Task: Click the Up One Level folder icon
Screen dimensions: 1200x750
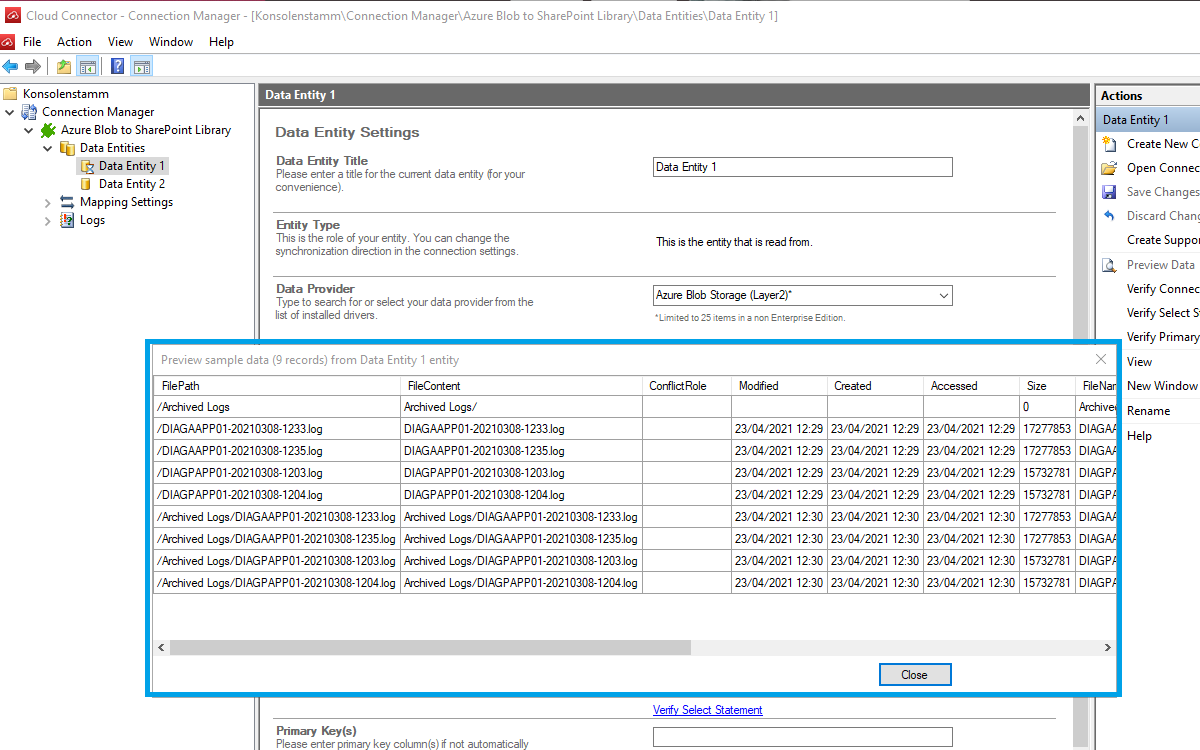Action: [x=64, y=67]
